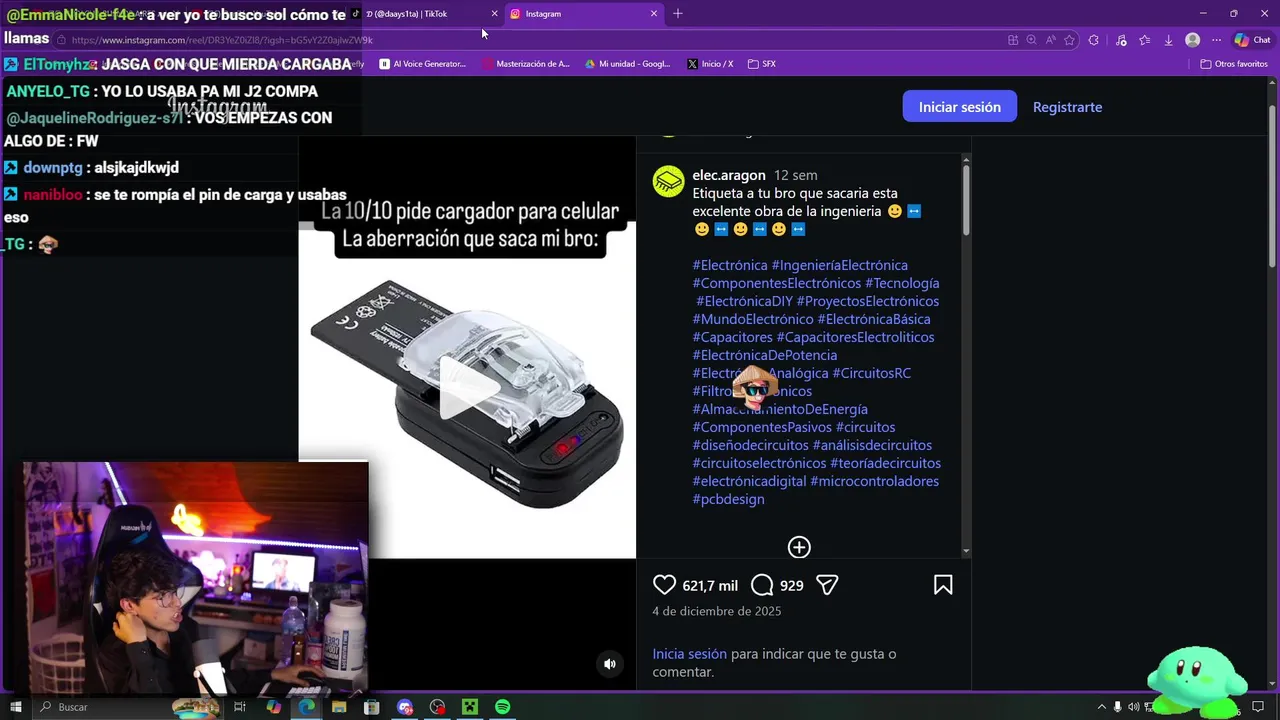Like the reel with the heart icon
Screen dimensions: 1280x720
664,585
